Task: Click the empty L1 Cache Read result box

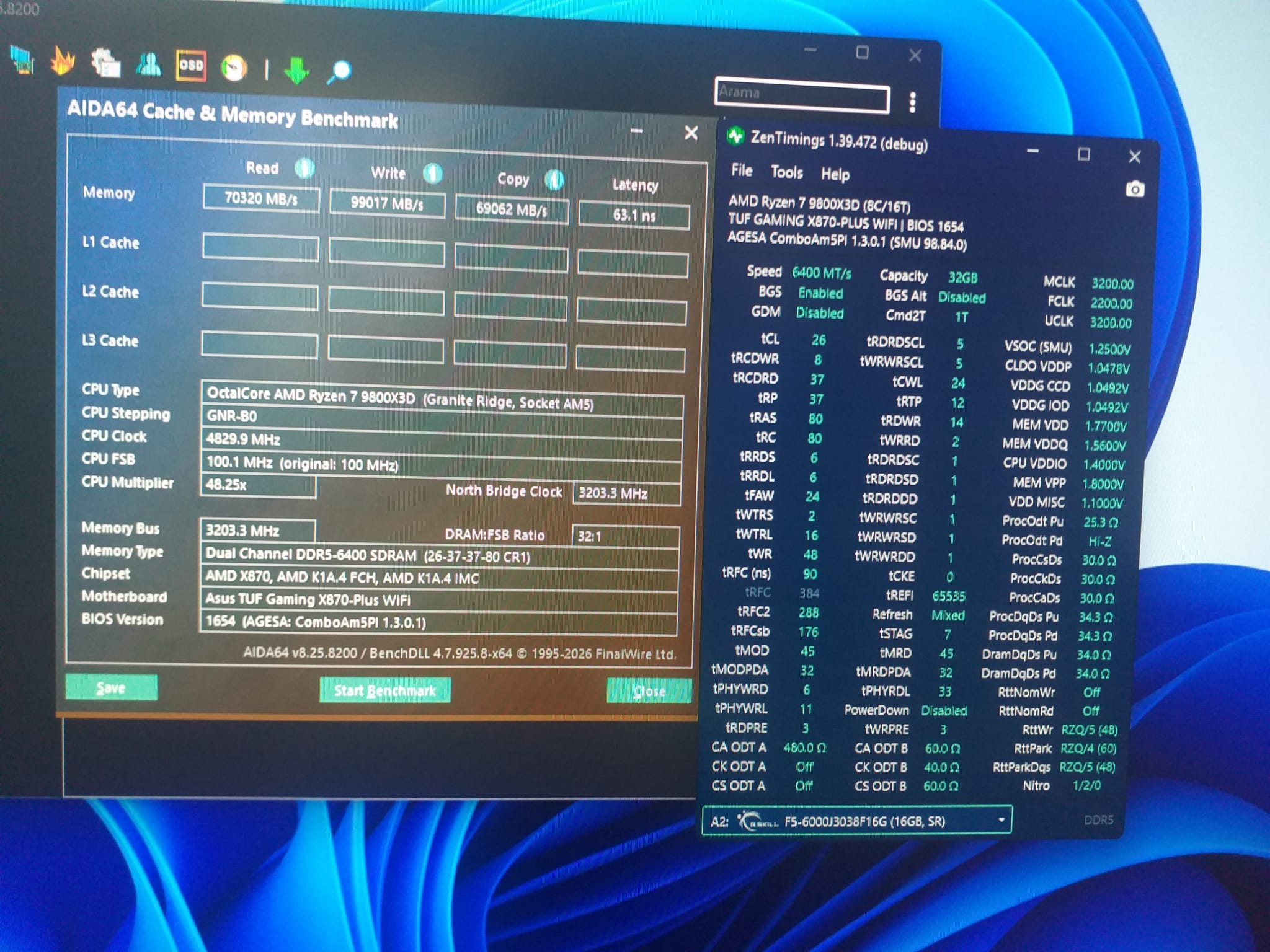Action: [x=260, y=248]
